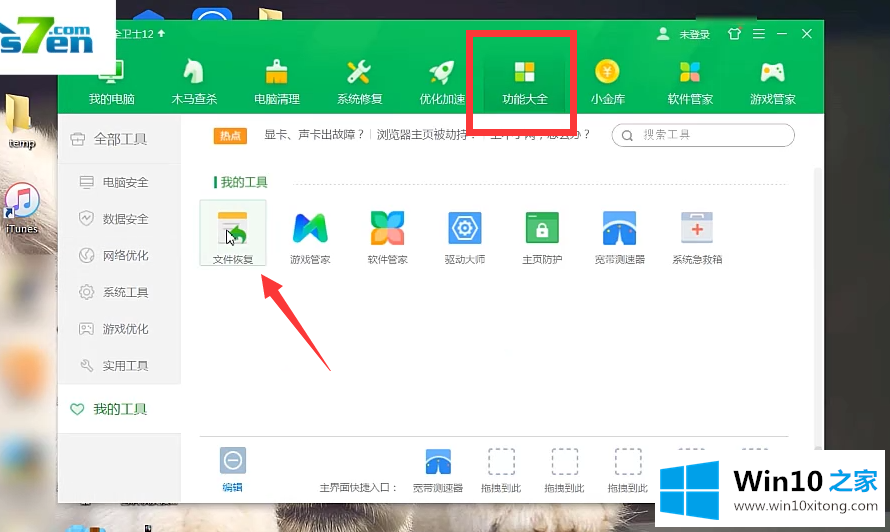Select 电脑安全 category in sidebar

pos(119,182)
